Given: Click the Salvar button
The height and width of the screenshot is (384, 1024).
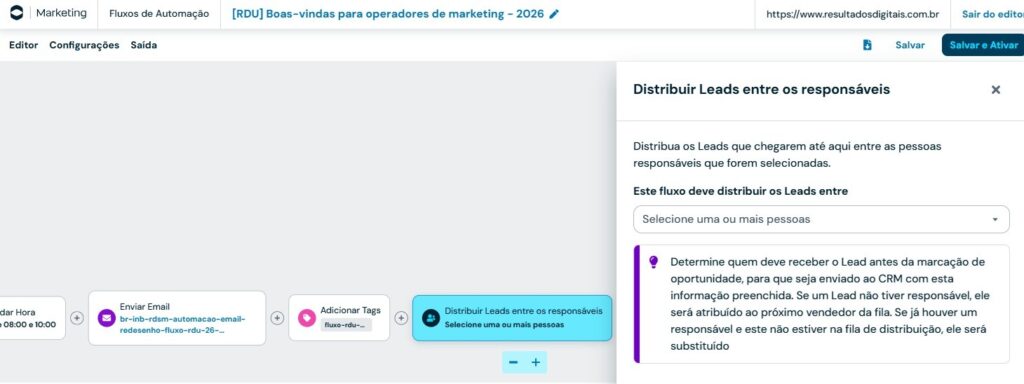Looking at the screenshot, I should (910, 45).
